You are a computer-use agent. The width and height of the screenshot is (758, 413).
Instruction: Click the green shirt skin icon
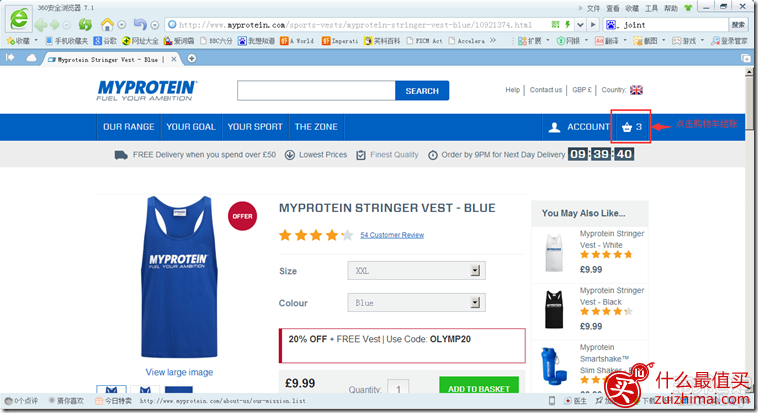tap(688, 8)
